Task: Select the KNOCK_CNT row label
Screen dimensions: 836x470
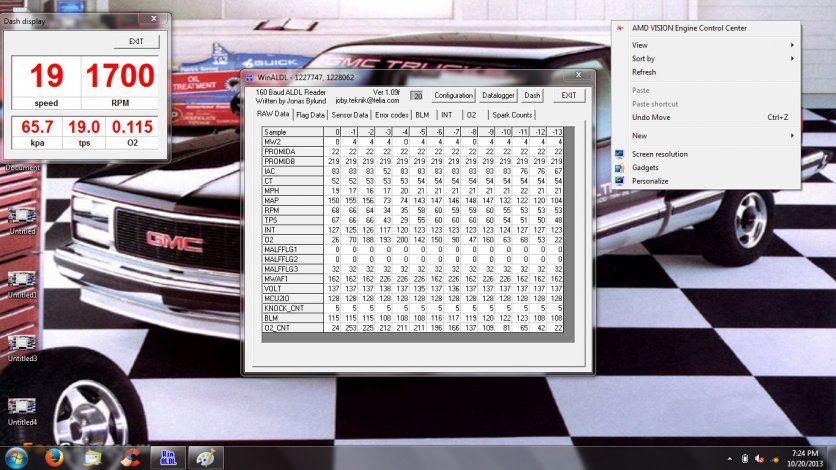Action: 292,308
